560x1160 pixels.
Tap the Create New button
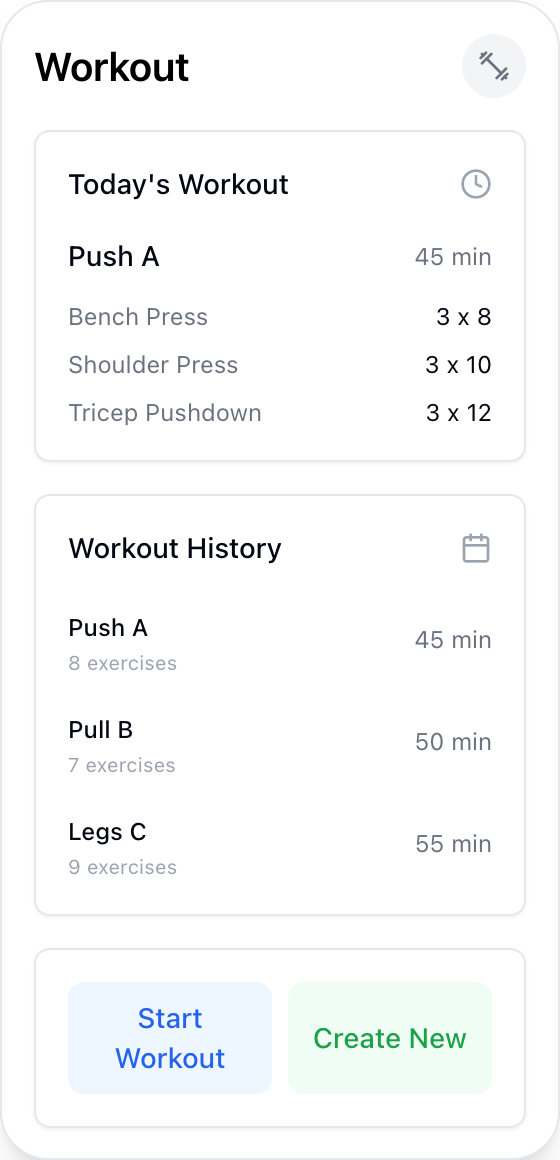[390, 1038]
